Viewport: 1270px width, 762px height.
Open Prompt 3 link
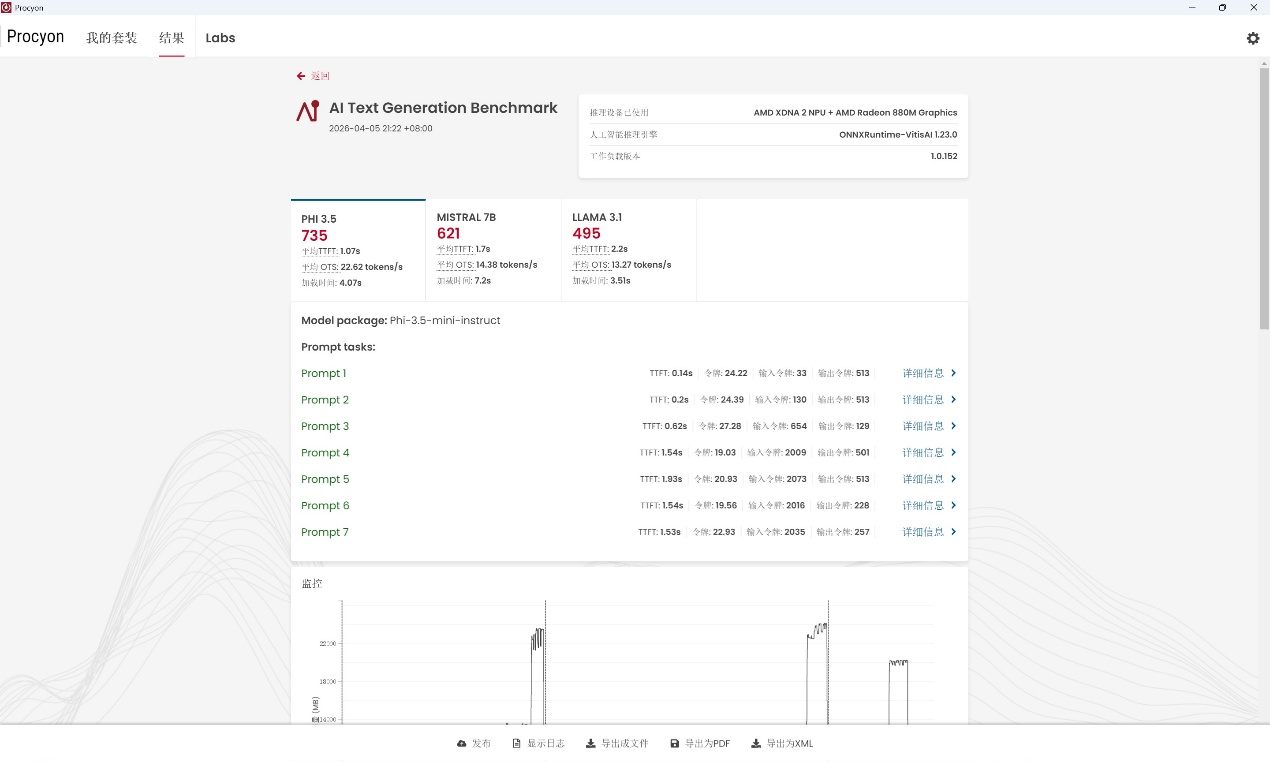click(x=325, y=426)
